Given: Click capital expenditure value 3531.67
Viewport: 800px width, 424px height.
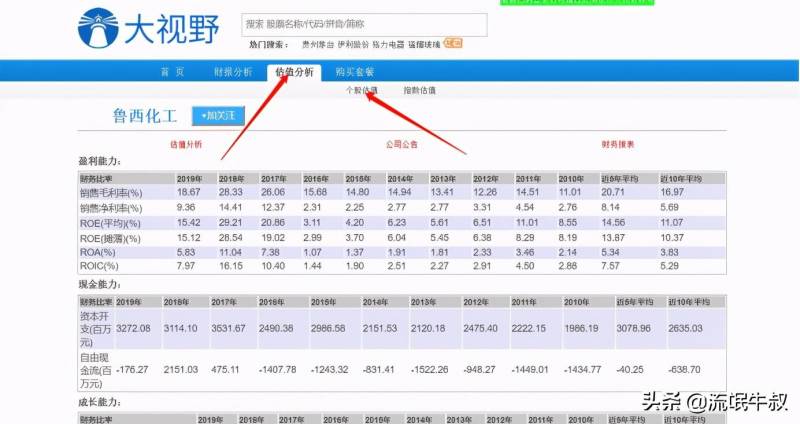Looking at the screenshot, I should [228, 329].
